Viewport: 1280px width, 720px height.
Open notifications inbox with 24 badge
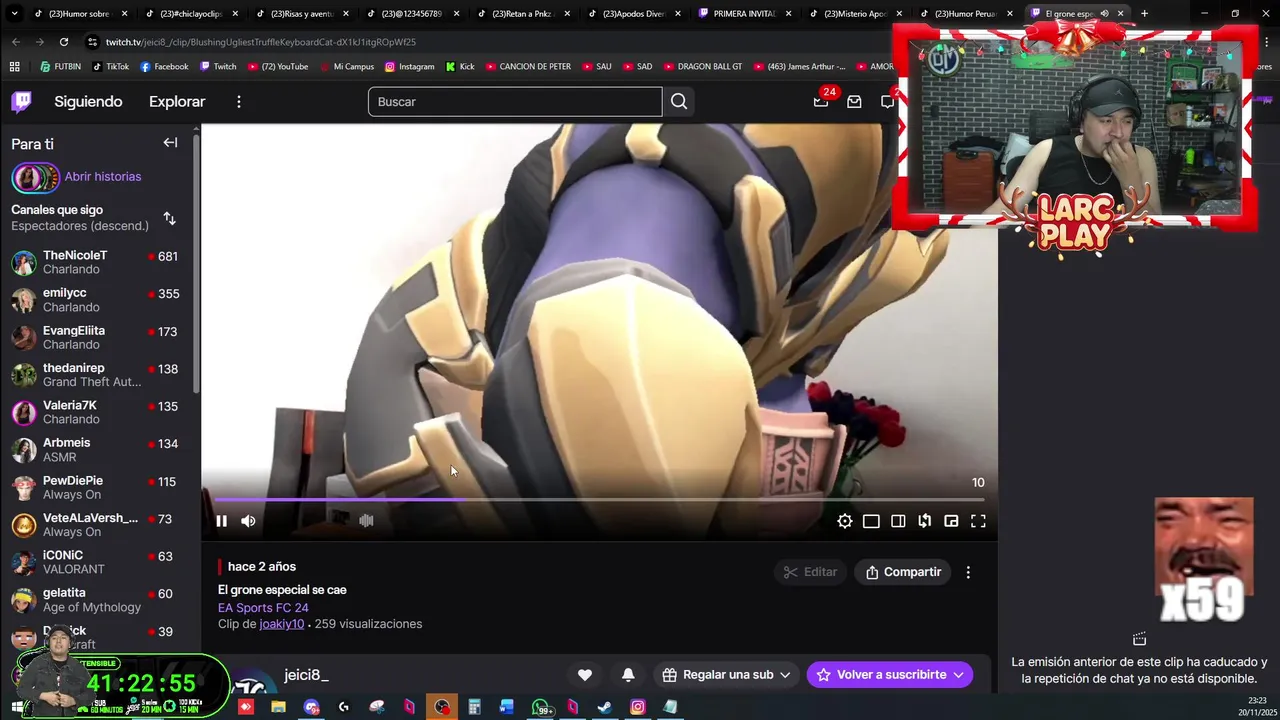tap(821, 101)
